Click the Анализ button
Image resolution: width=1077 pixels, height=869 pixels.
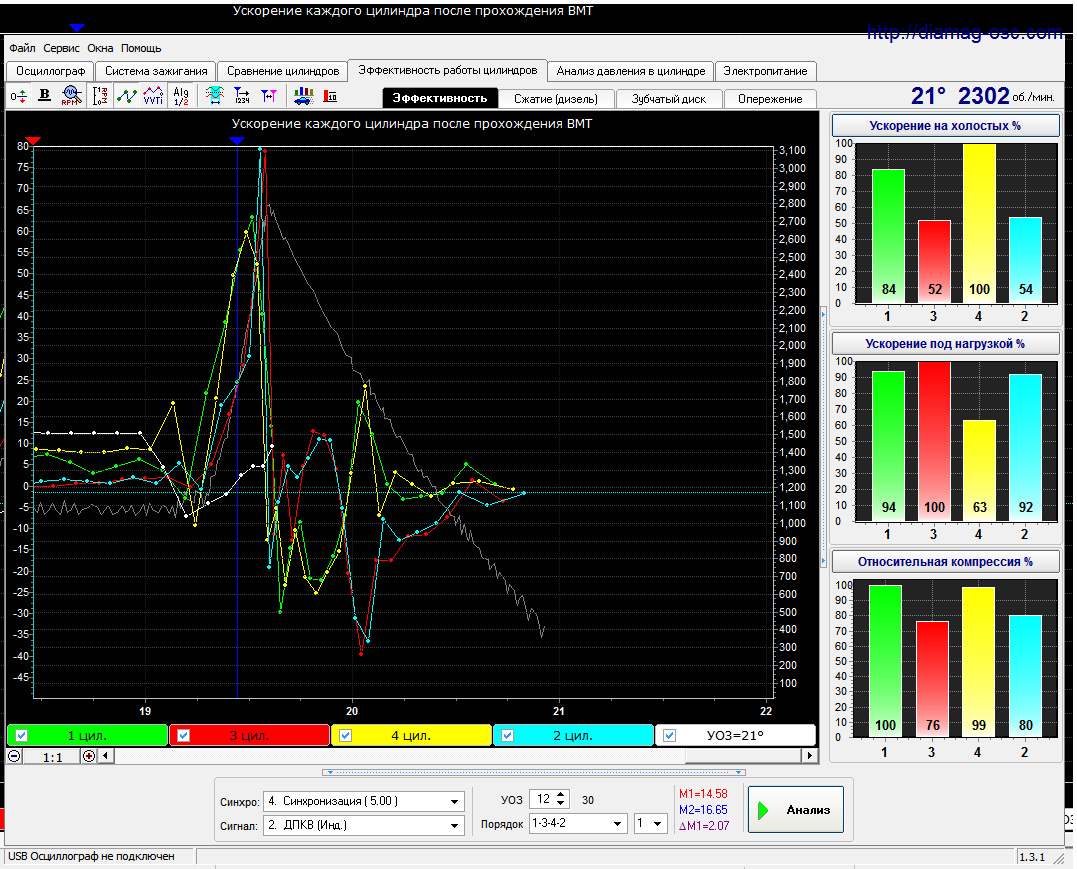(x=795, y=810)
